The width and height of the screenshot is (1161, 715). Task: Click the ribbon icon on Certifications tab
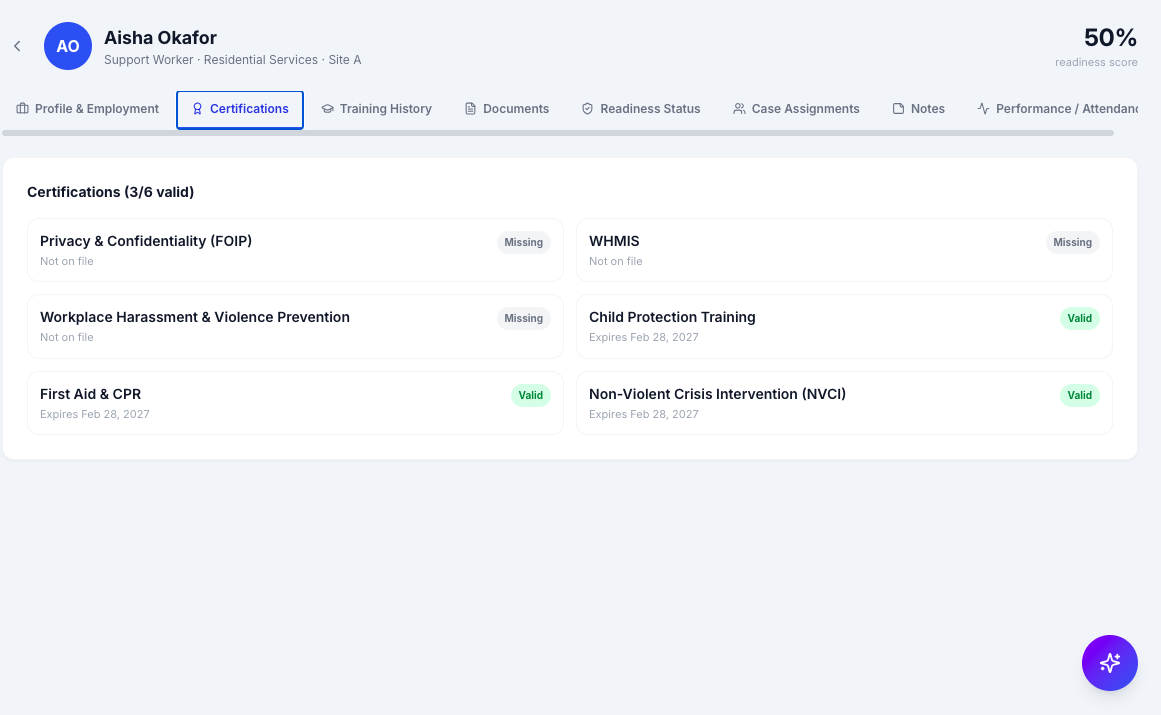(x=197, y=109)
